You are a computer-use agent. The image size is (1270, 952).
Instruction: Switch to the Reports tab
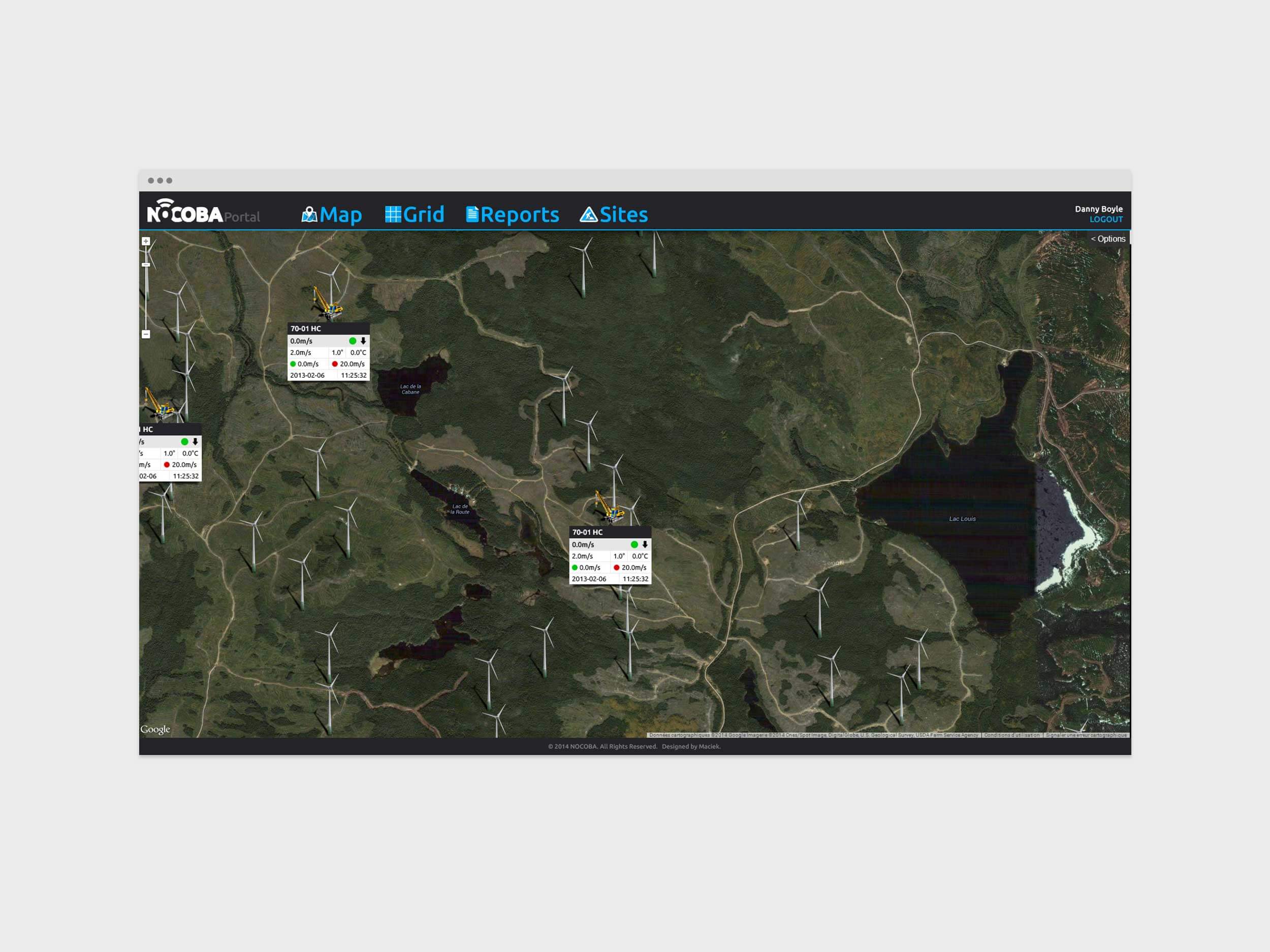click(x=519, y=215)
